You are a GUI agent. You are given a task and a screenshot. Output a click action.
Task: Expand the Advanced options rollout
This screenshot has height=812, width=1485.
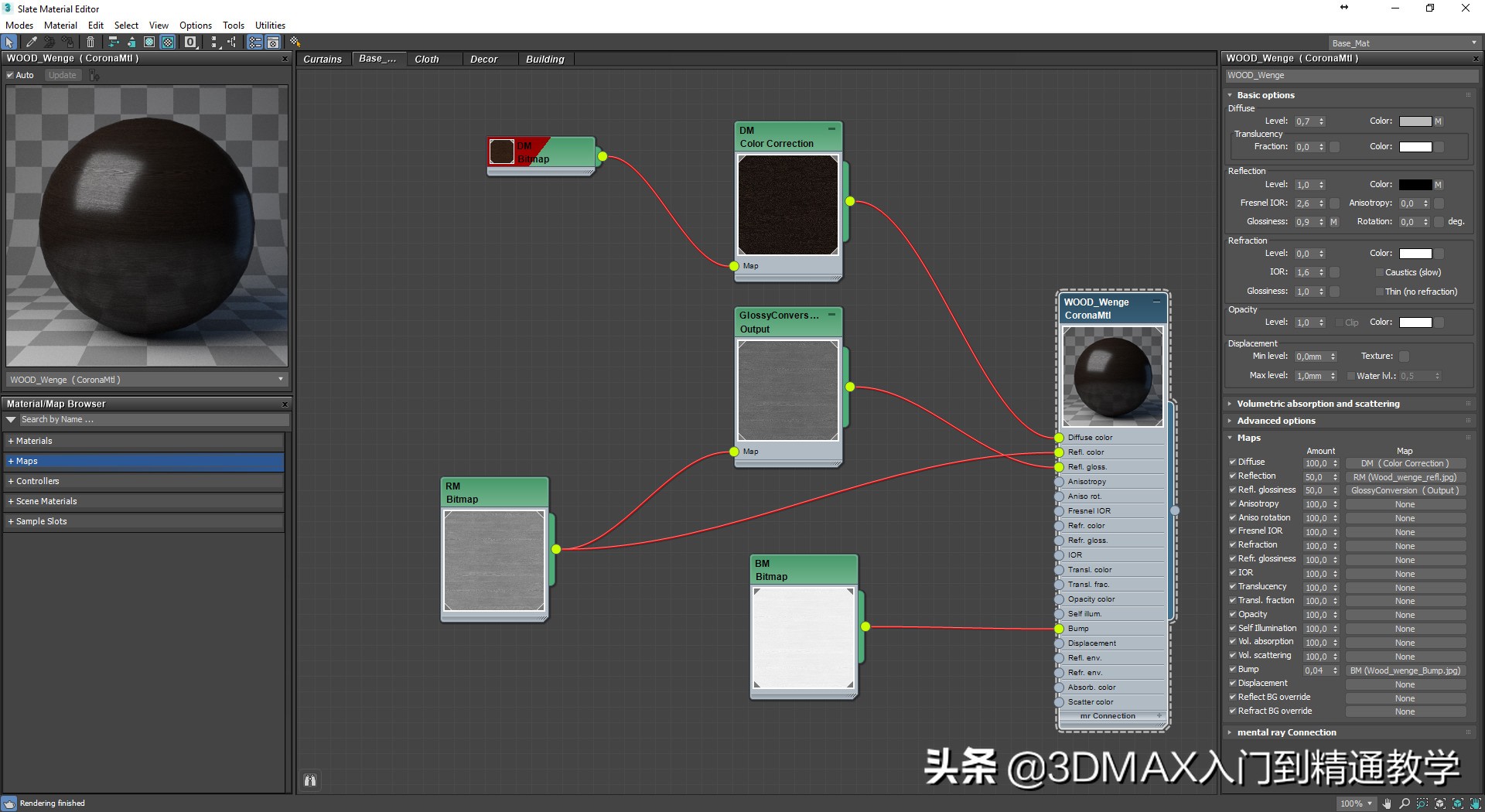tap(1275, 421)
